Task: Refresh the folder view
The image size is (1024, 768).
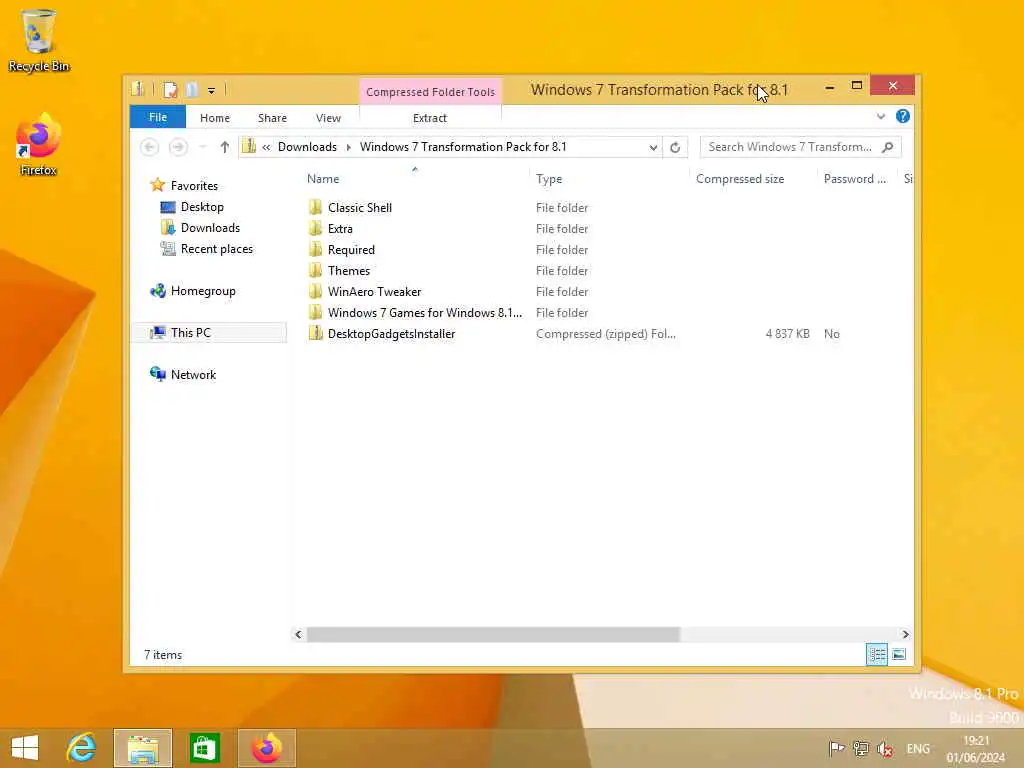Action: tap(675, 148)
